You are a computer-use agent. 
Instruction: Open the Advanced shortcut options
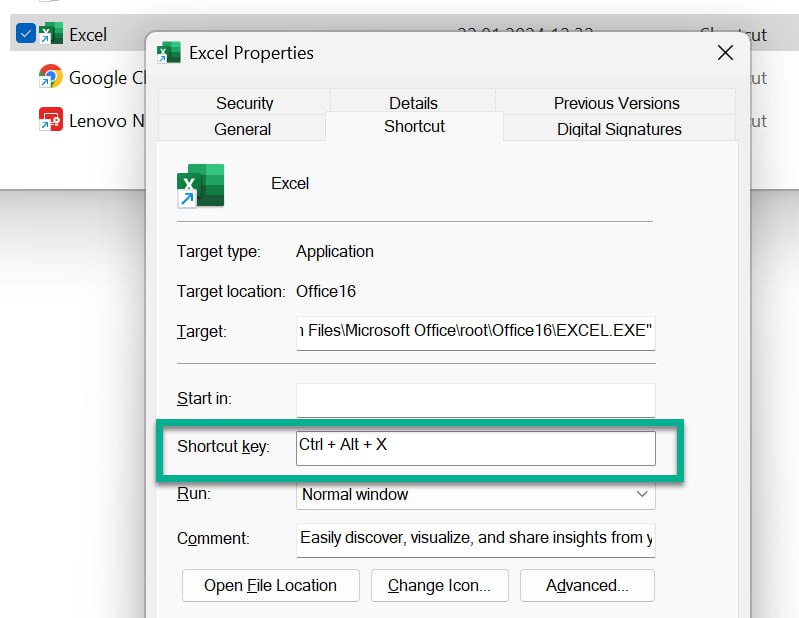pos(587,585)
